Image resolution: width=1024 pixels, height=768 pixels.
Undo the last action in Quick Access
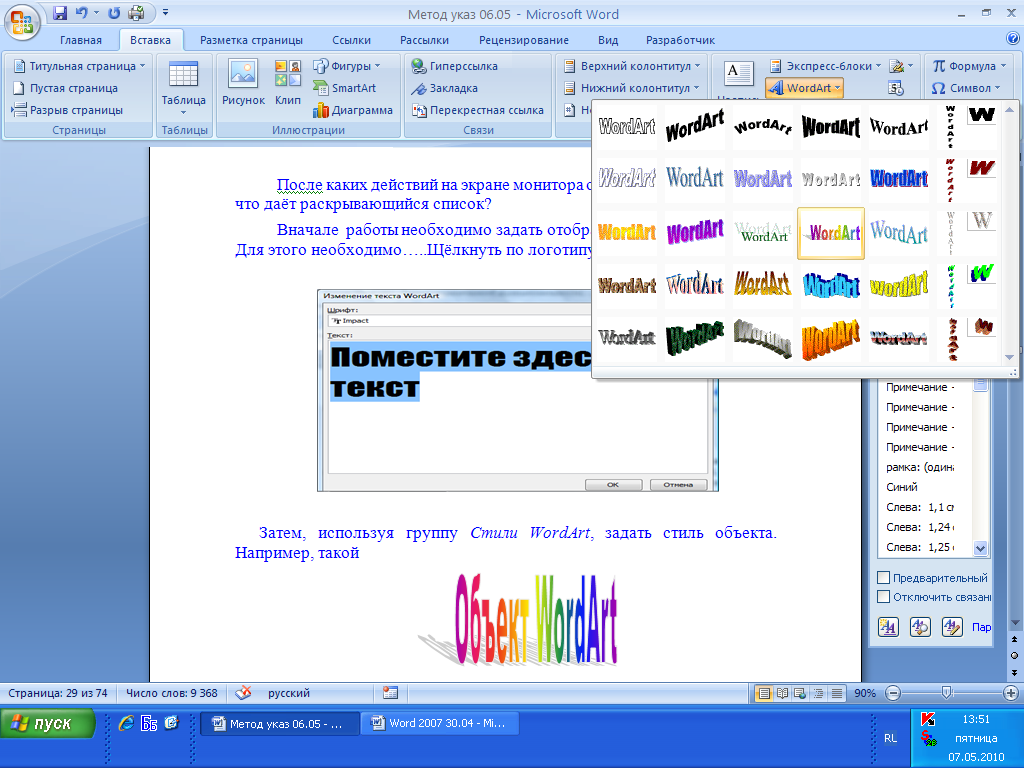(x=82, y=13)
